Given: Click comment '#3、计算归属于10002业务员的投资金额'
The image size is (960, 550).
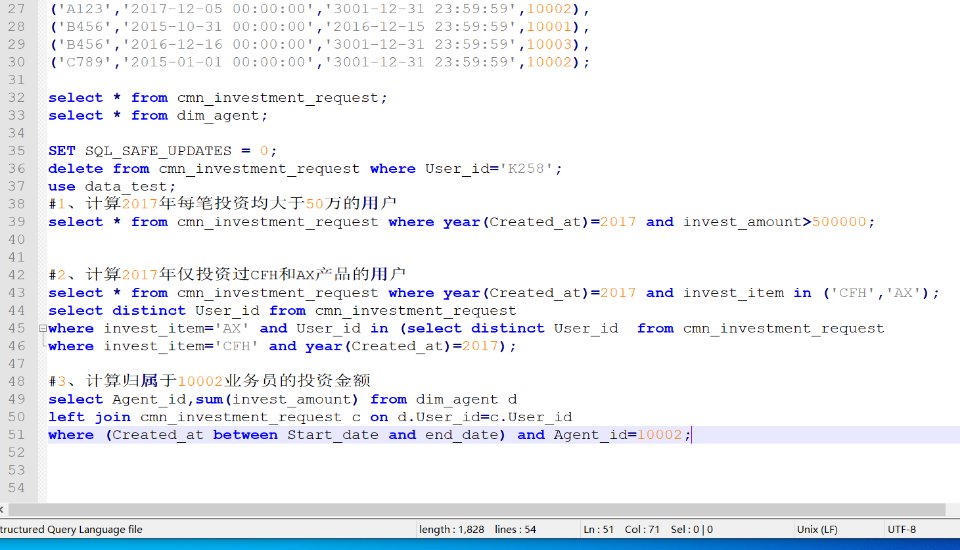Looking at the screenshot, I should coord(209,381).
